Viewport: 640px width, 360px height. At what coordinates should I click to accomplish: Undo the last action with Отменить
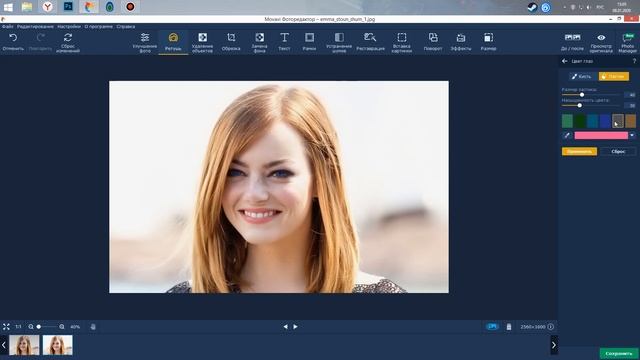point(13,42)
